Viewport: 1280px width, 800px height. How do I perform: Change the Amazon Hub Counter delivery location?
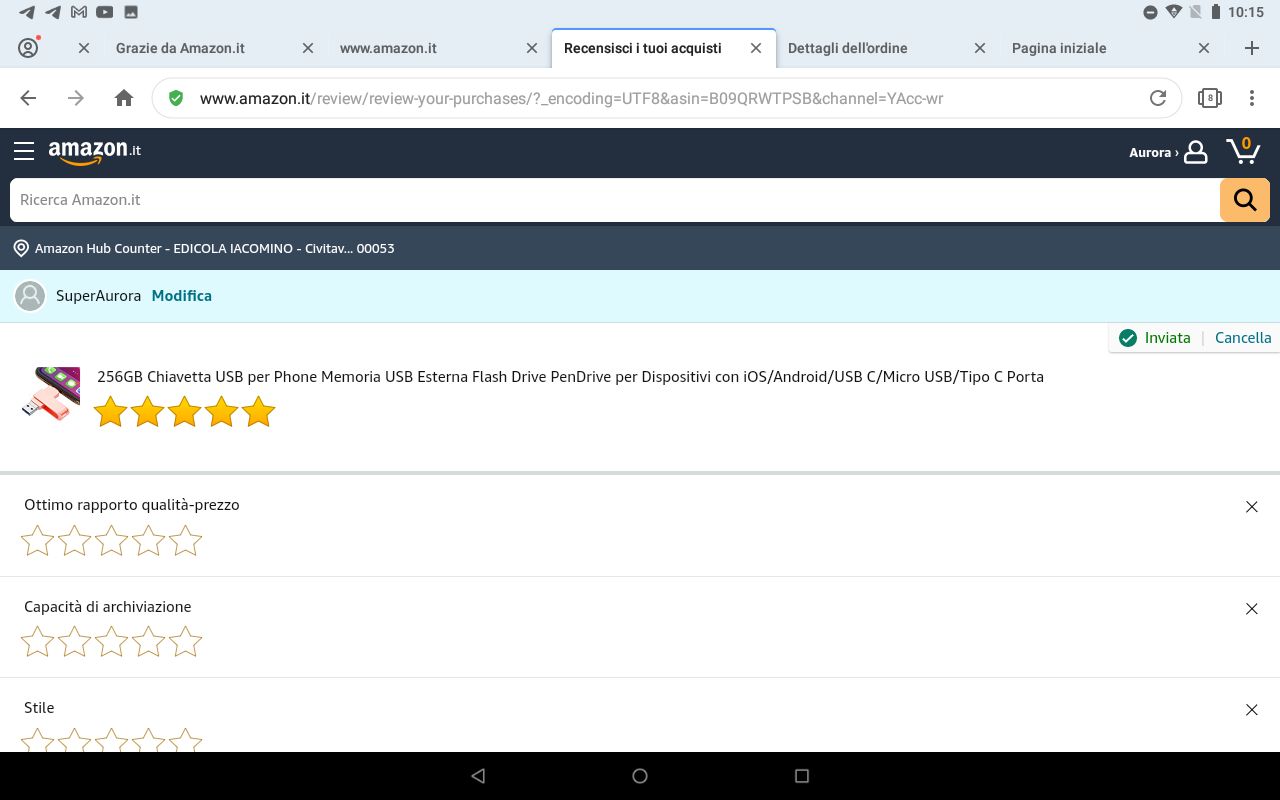coord(205,248)
